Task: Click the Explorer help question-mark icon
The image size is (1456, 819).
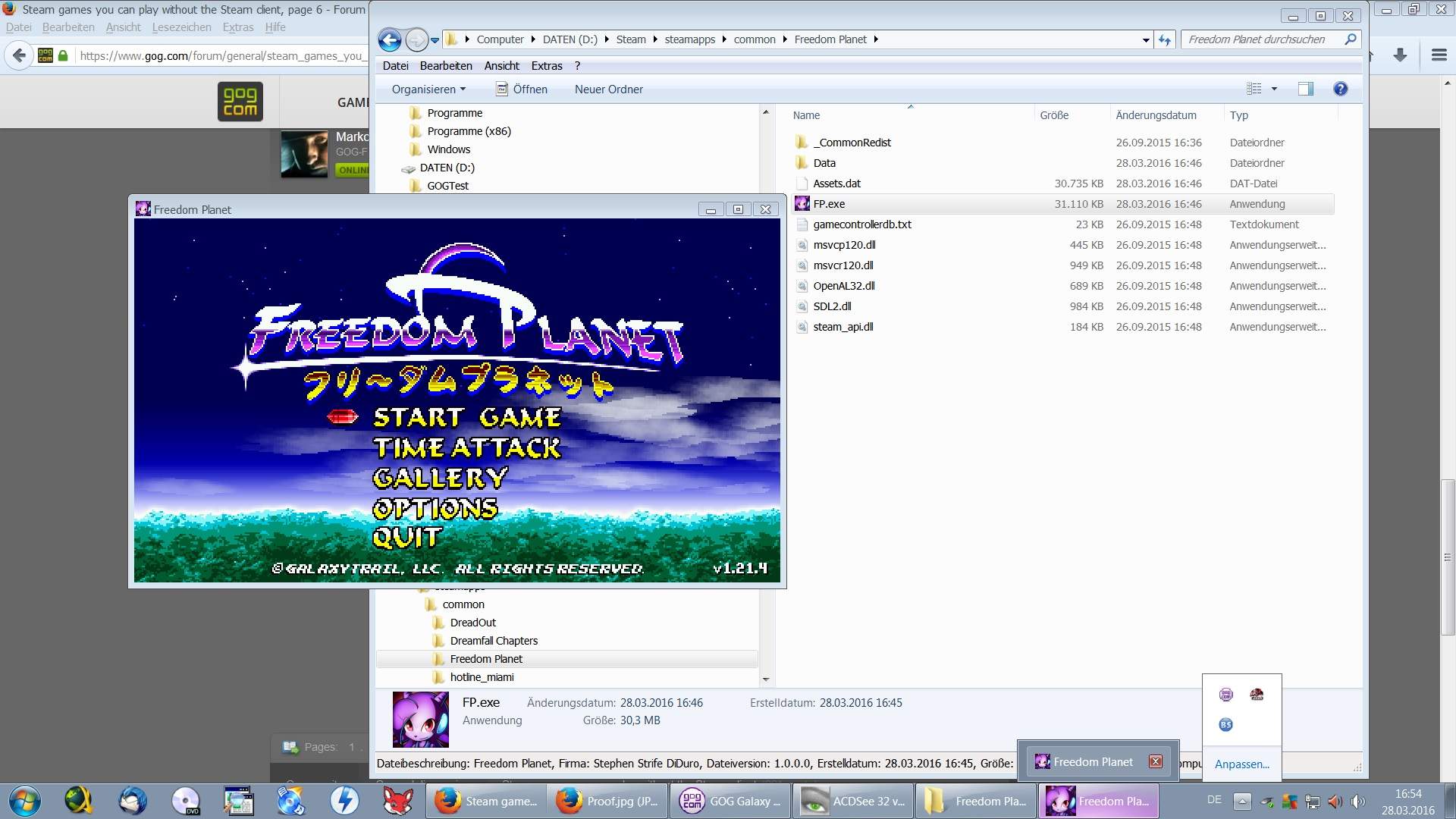Action: [1340, 89]
